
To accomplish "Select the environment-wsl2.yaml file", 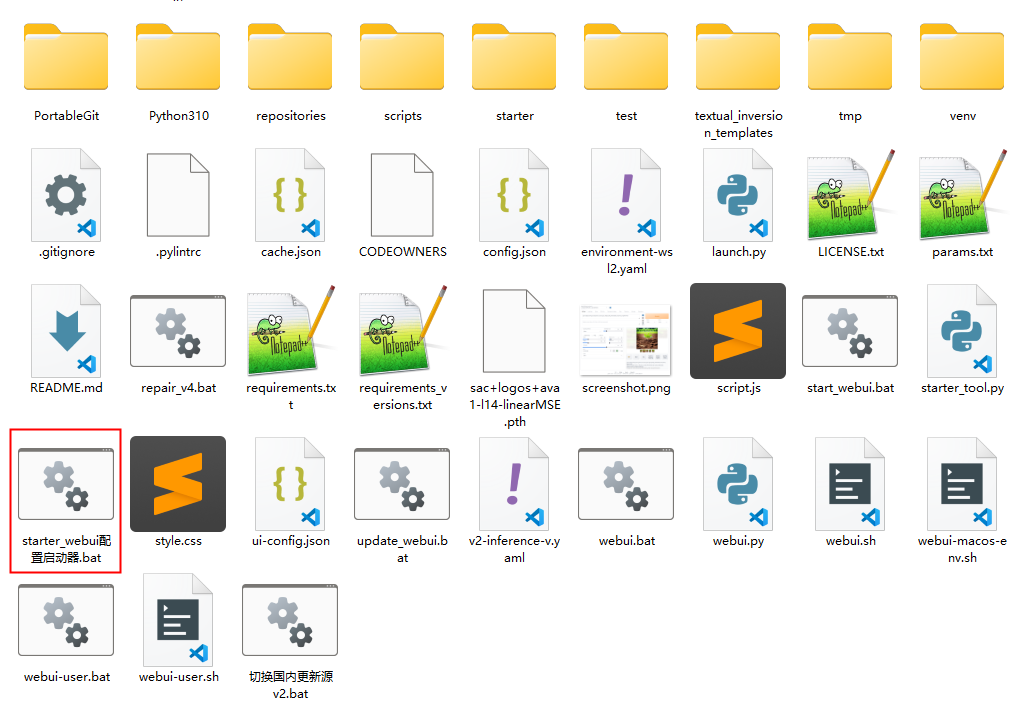I will [626, 194].
